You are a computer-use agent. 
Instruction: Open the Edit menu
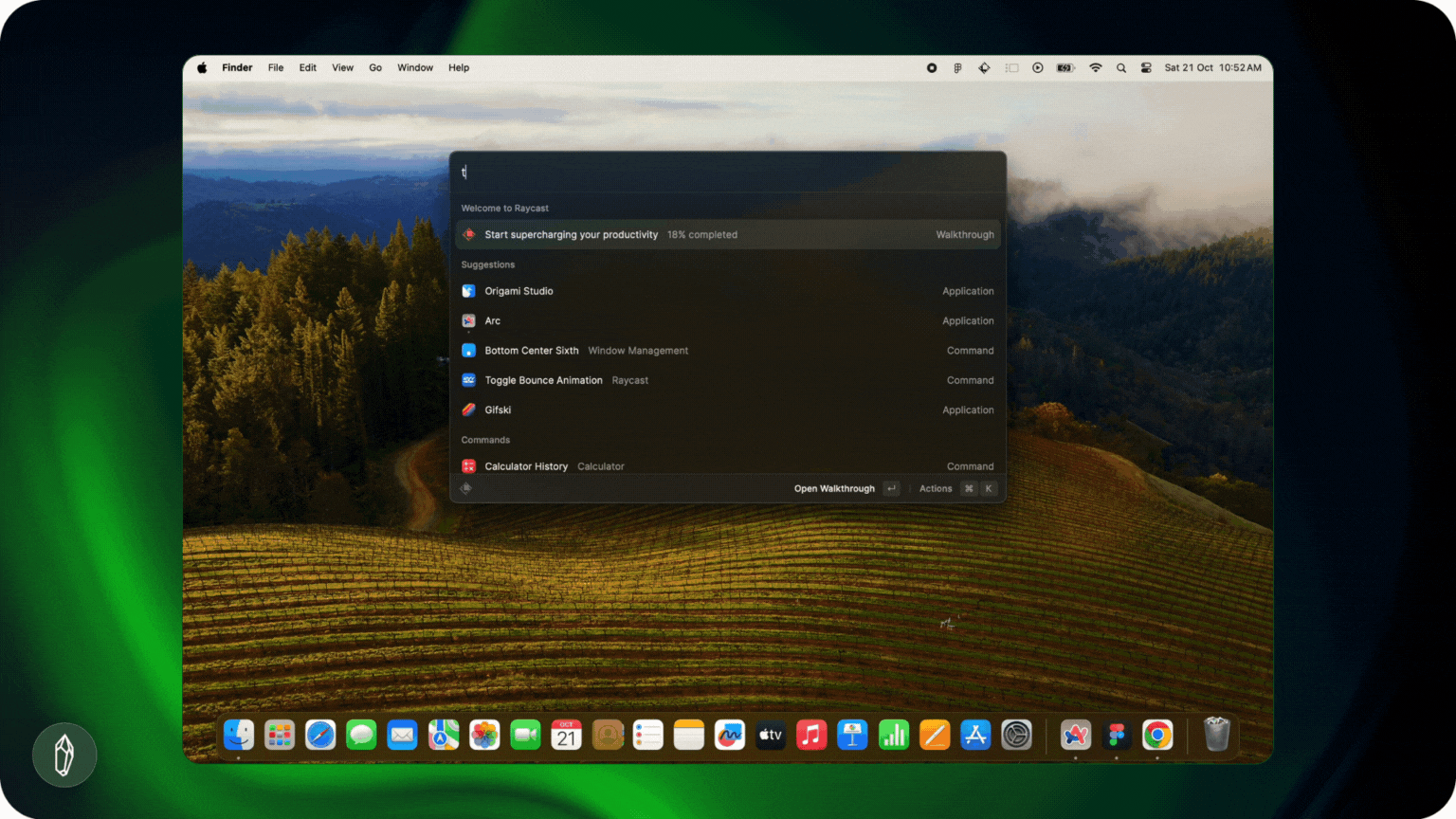[x=308, y=67]
